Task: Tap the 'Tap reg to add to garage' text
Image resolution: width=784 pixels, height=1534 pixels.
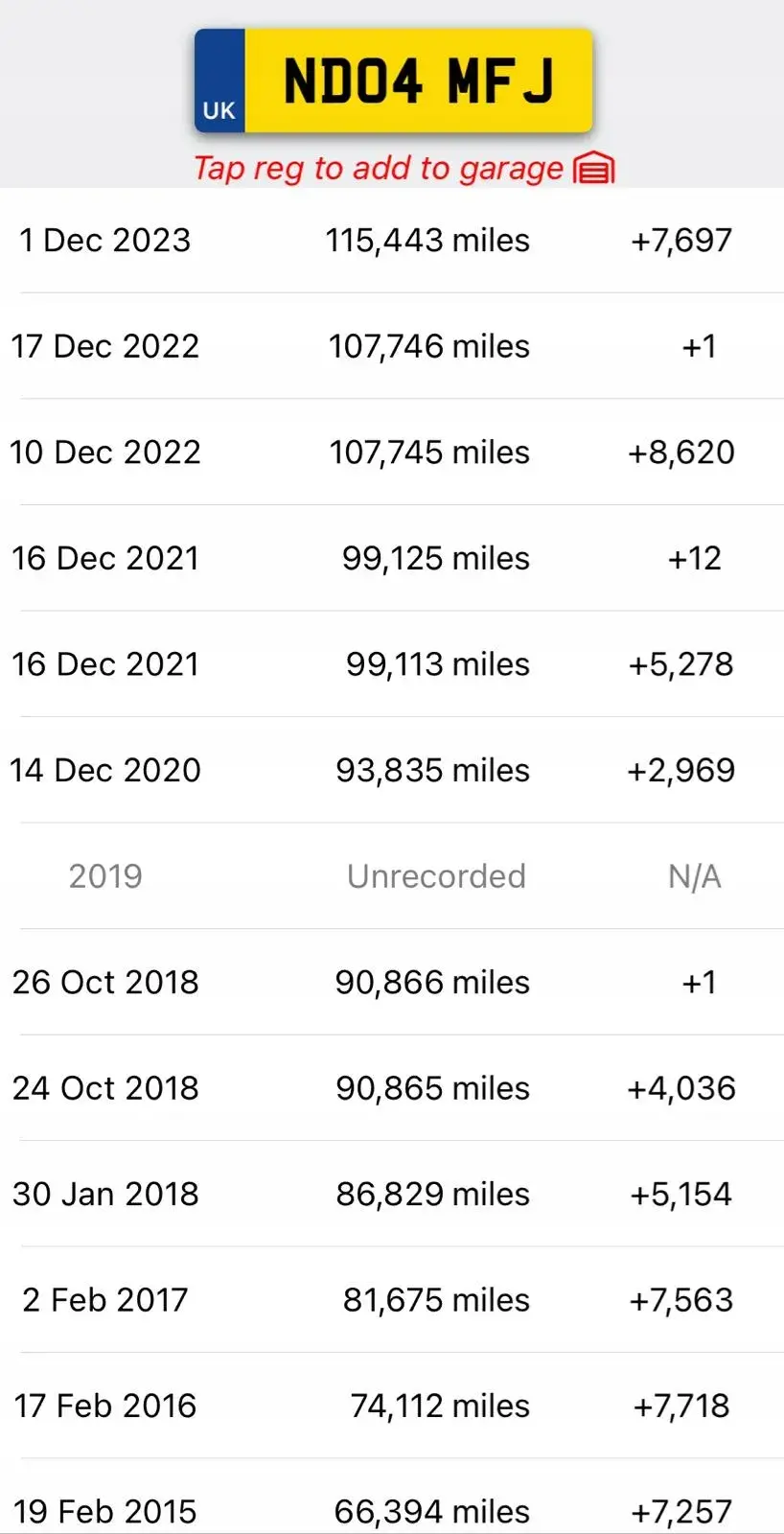Action: tap(379, 169)
